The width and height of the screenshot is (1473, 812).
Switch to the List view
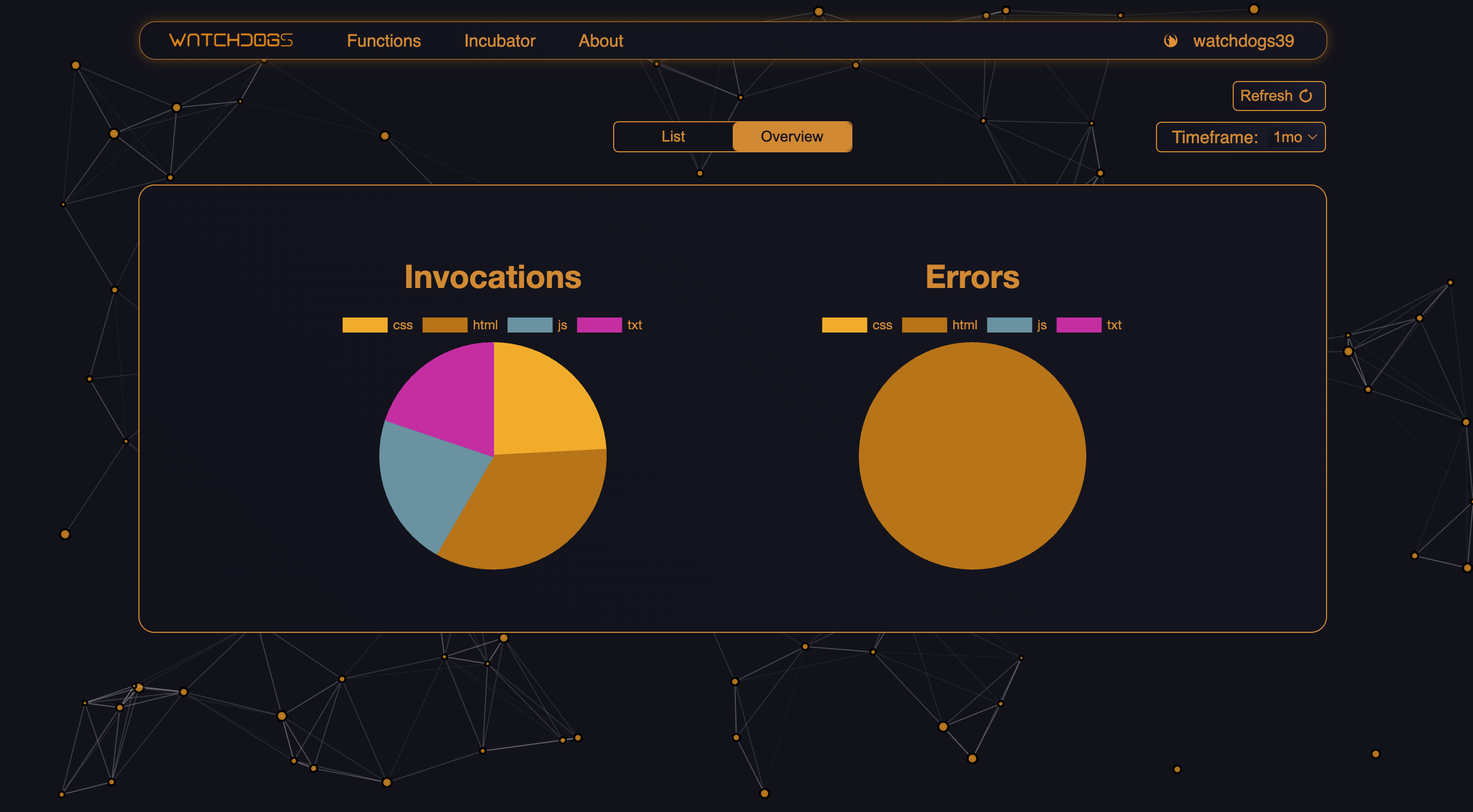point(673,137)
